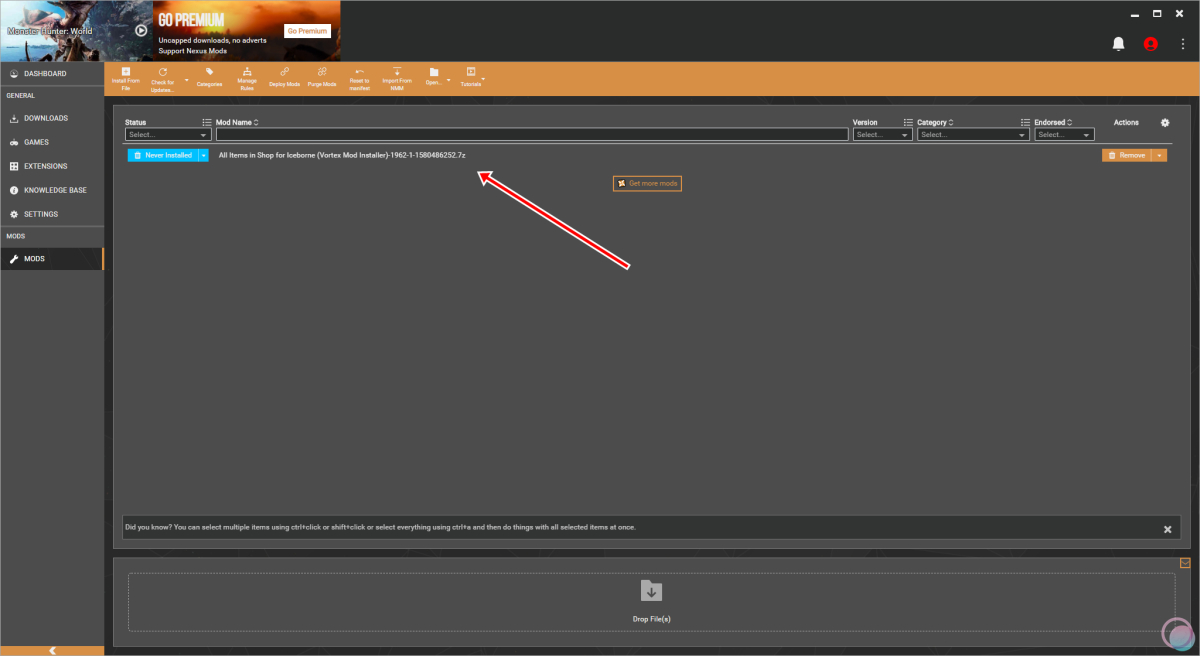
Task: Sort by Endorsed column header
Action: 1054,122
